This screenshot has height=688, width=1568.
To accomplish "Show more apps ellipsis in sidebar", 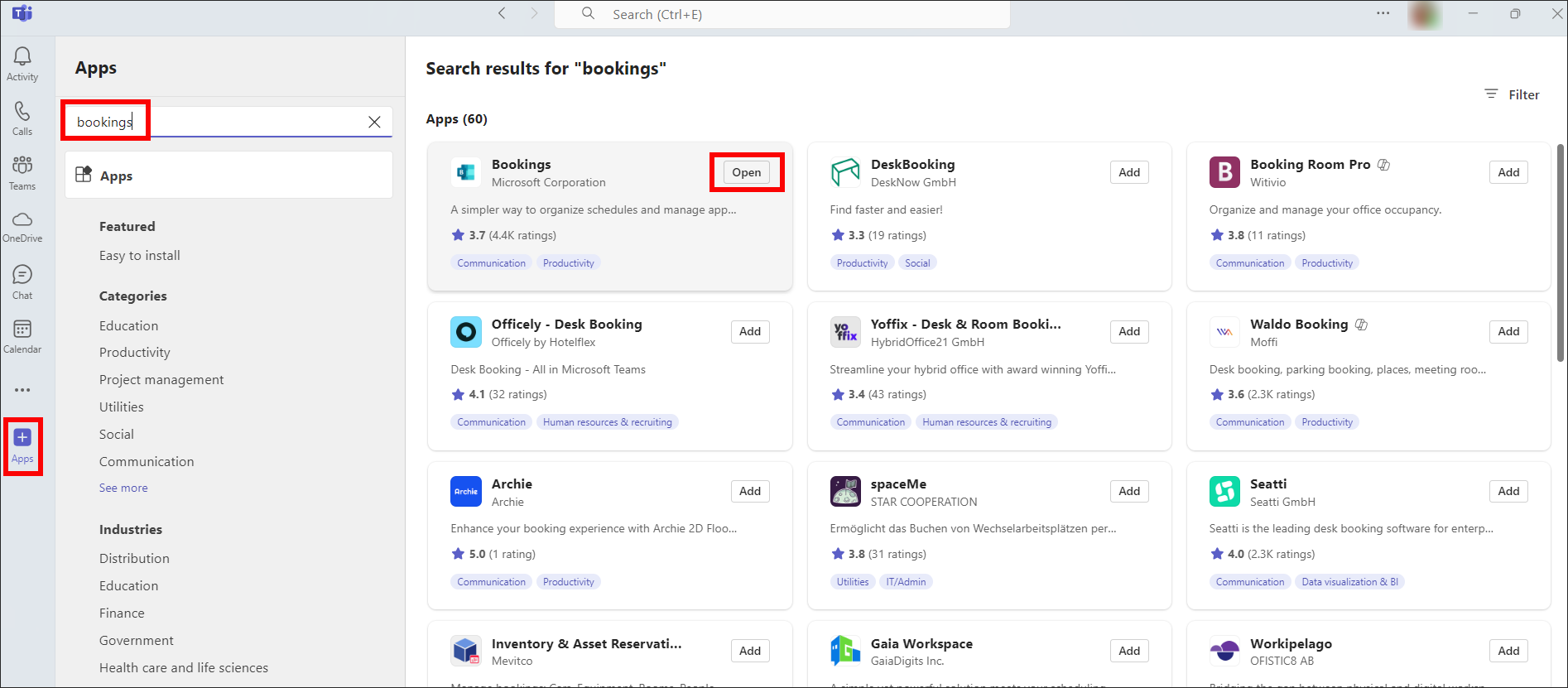I will (x=22, y=390).
